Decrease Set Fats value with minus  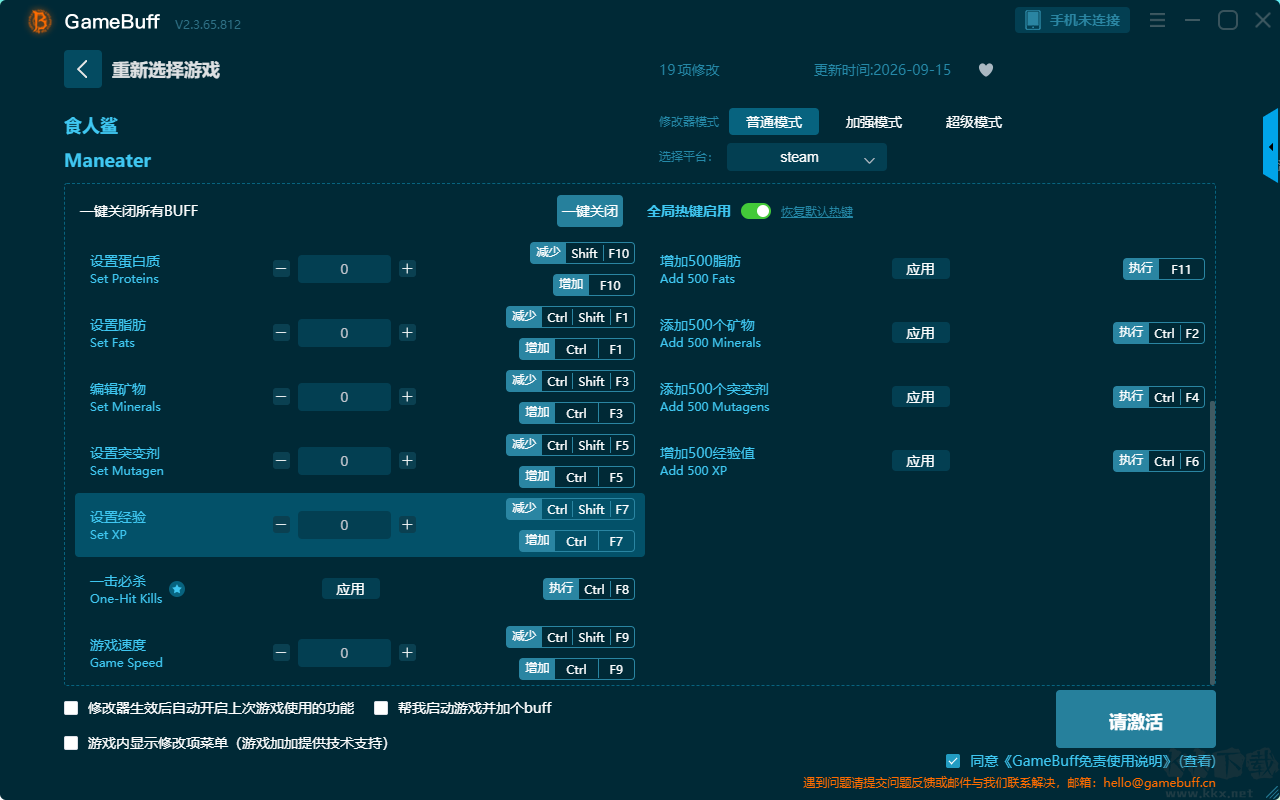(281, 333)
